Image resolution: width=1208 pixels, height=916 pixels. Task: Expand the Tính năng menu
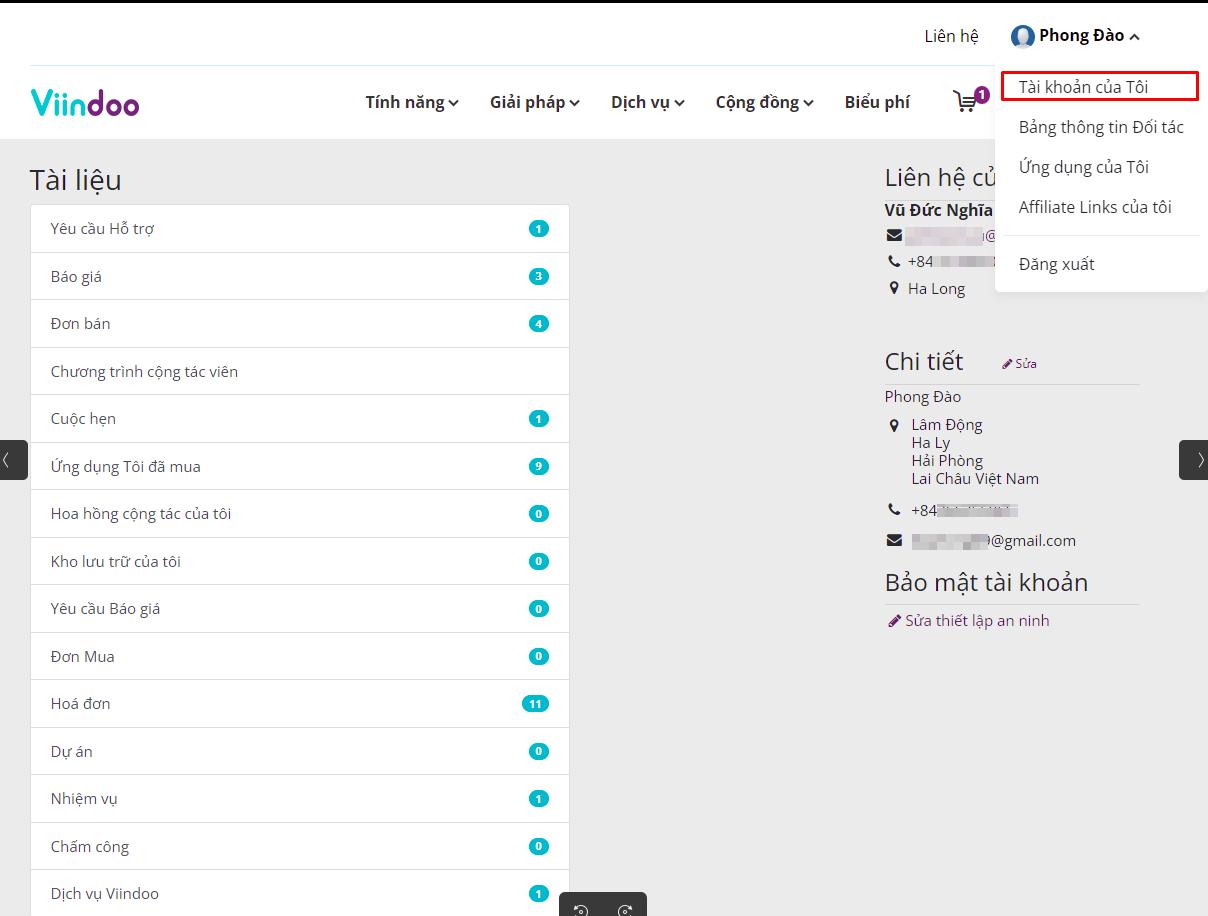[412, 102]
